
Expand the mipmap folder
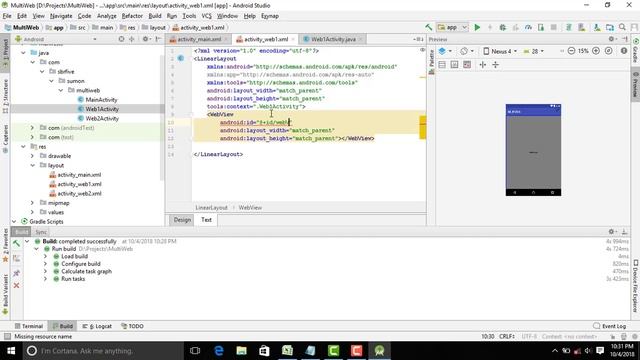[x=32, y=203]
